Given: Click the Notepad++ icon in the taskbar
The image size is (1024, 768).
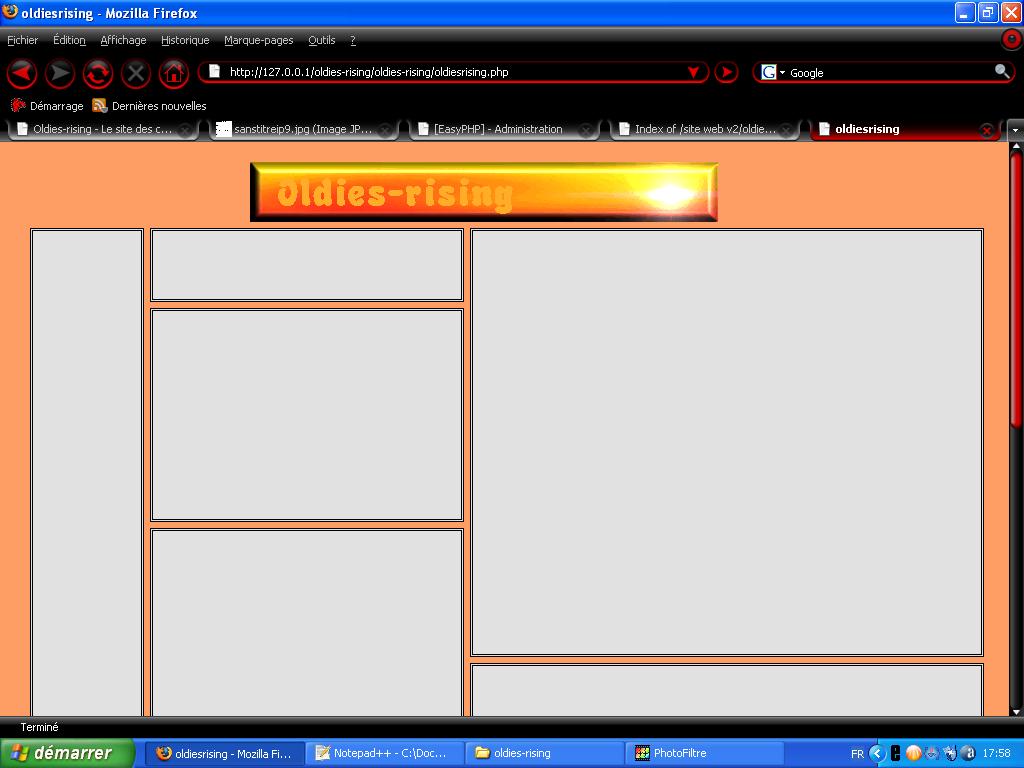Looking at the screenshot, I should click(x=323, y=753).
